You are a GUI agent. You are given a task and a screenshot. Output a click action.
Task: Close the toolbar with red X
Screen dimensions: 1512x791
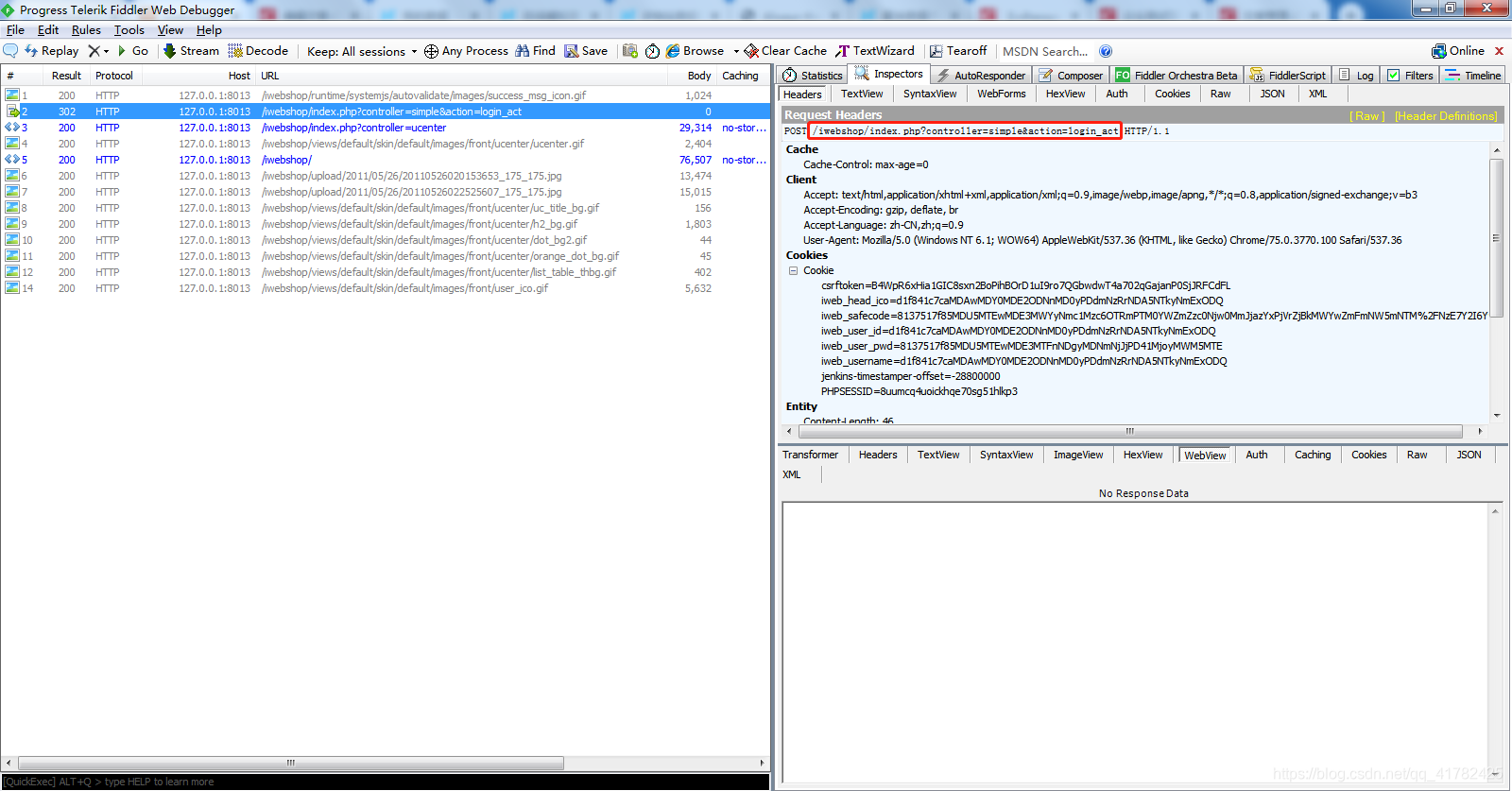pos(1499,51)
